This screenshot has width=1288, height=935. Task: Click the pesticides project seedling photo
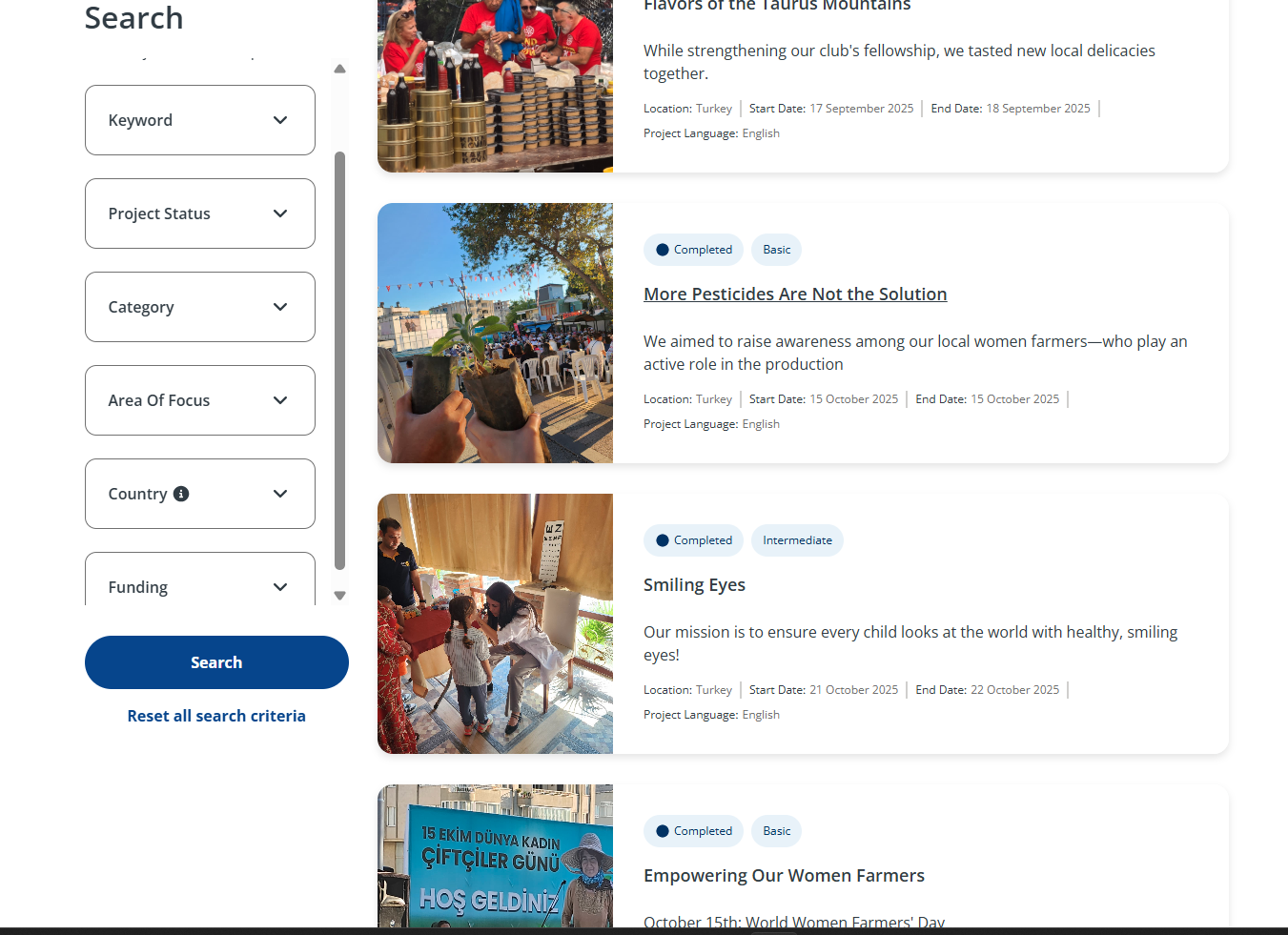(495, 333)
